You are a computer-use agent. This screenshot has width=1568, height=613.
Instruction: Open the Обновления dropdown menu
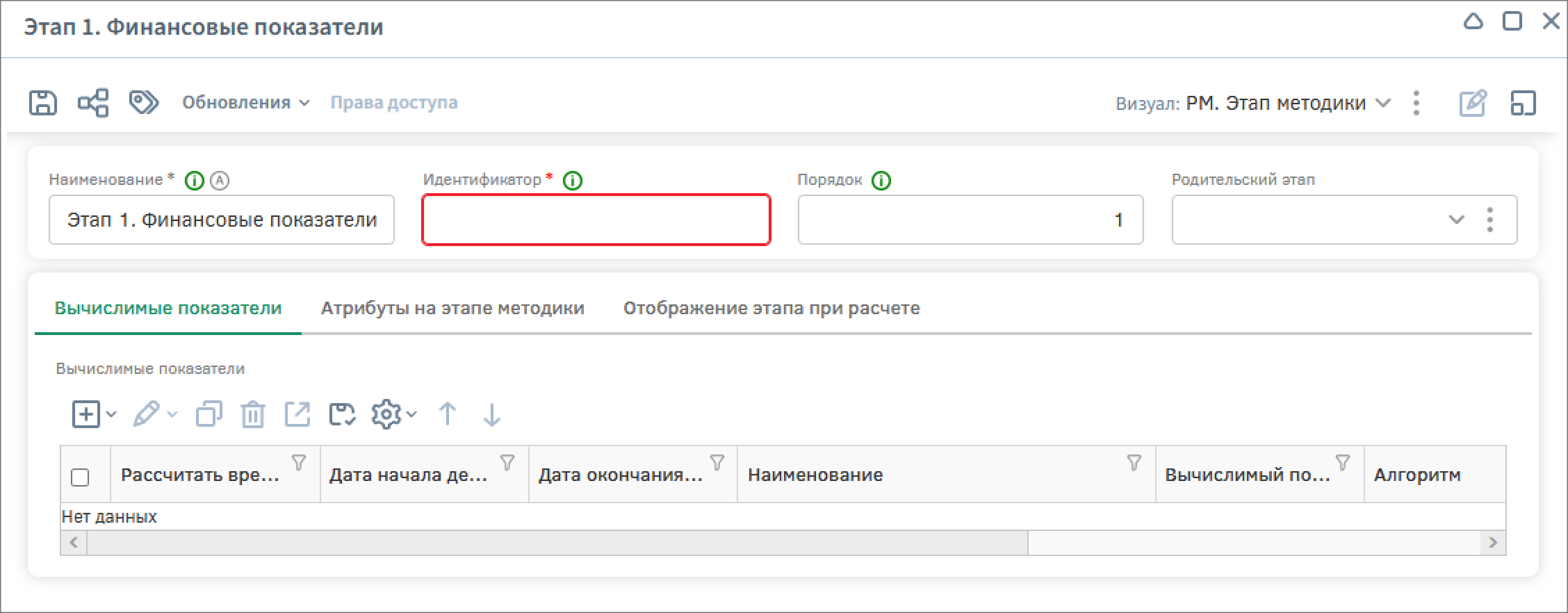245,103
